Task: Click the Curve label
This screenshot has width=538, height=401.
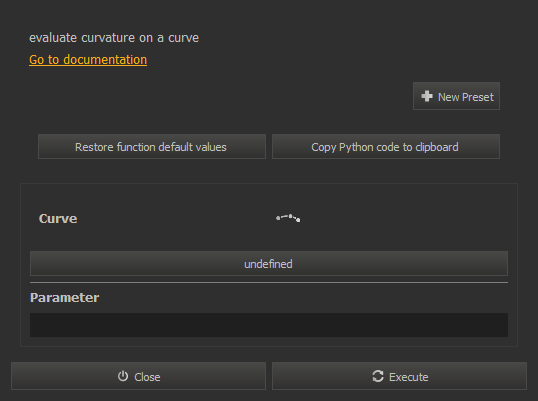Action: [x=58, y=219]
